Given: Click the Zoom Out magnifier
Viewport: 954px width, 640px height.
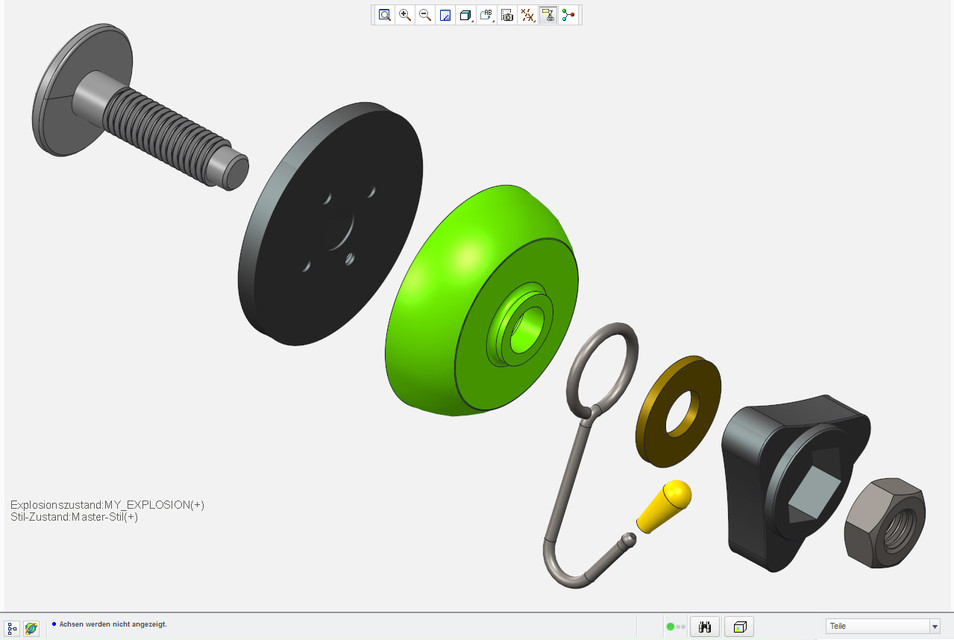Looking at the screenshot, I should 425,15.
